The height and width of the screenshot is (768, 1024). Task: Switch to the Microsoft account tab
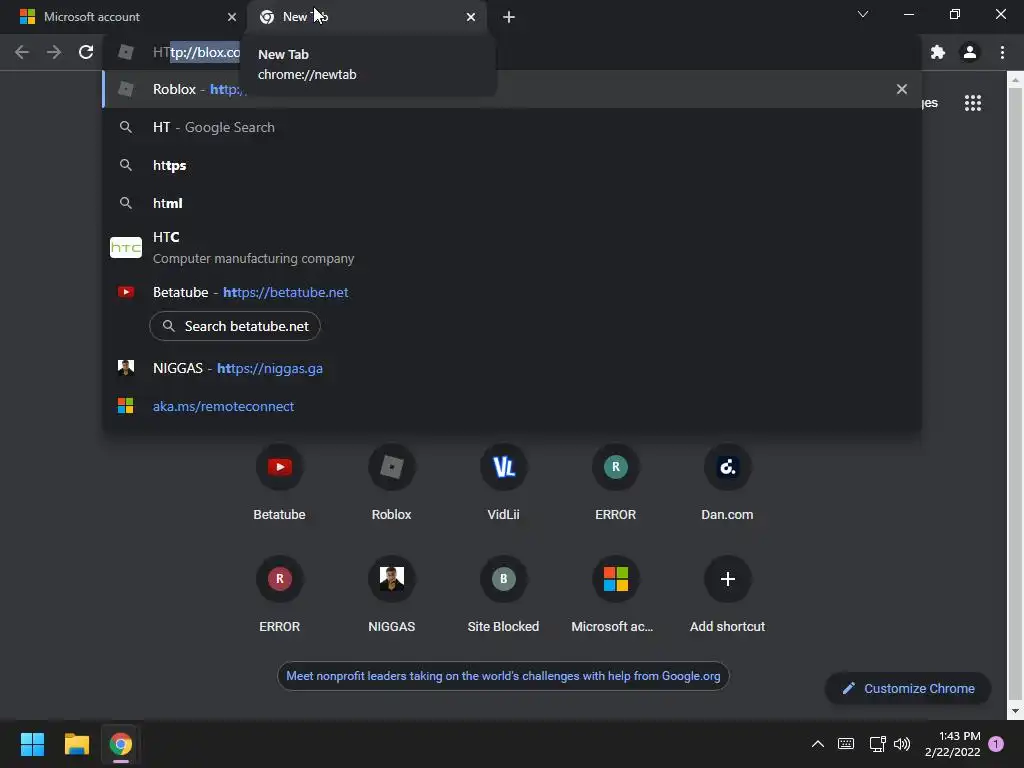pyautogui.click(x=123, y=17)
